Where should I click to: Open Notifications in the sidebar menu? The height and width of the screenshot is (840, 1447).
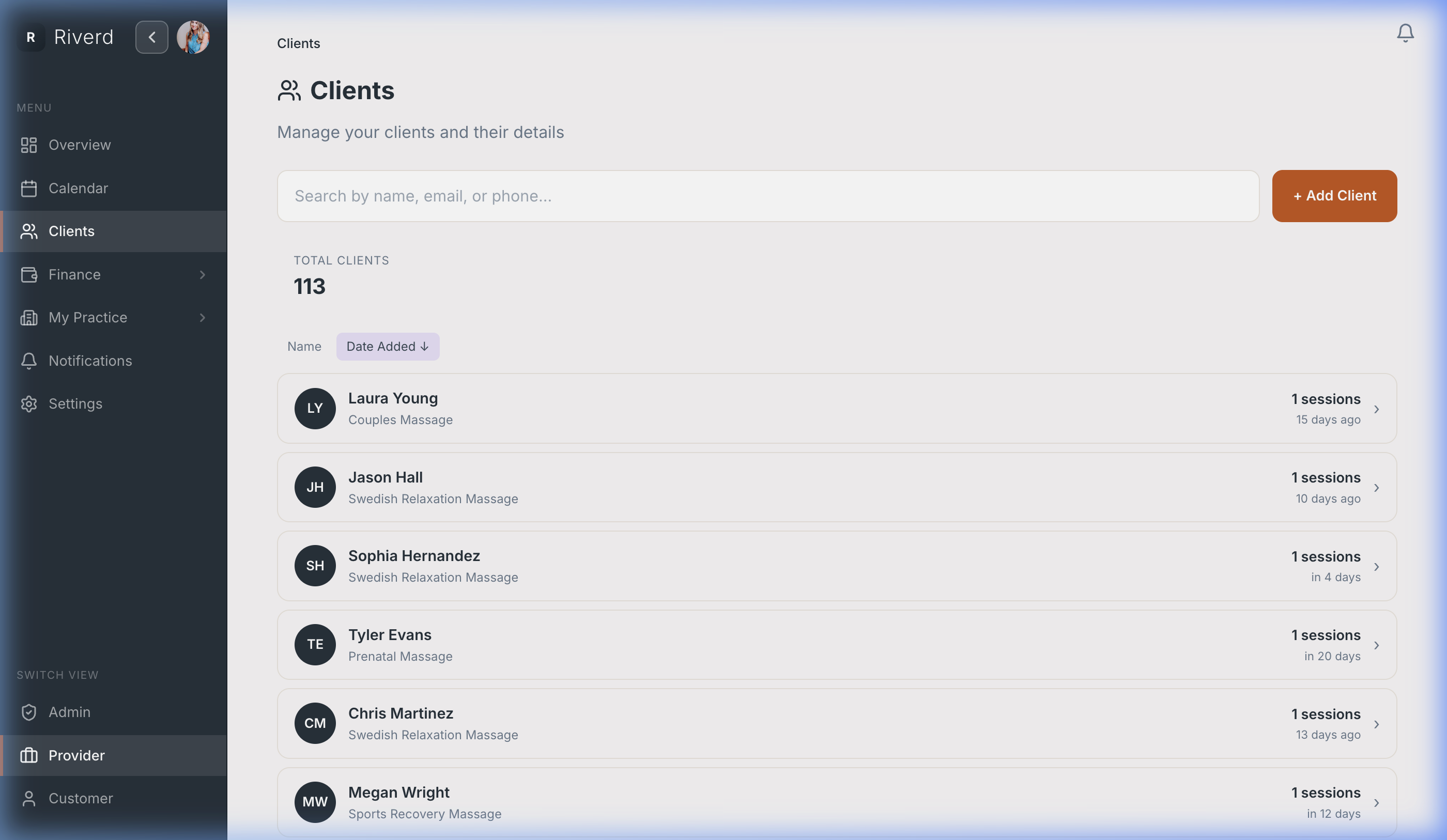[90, 361]
